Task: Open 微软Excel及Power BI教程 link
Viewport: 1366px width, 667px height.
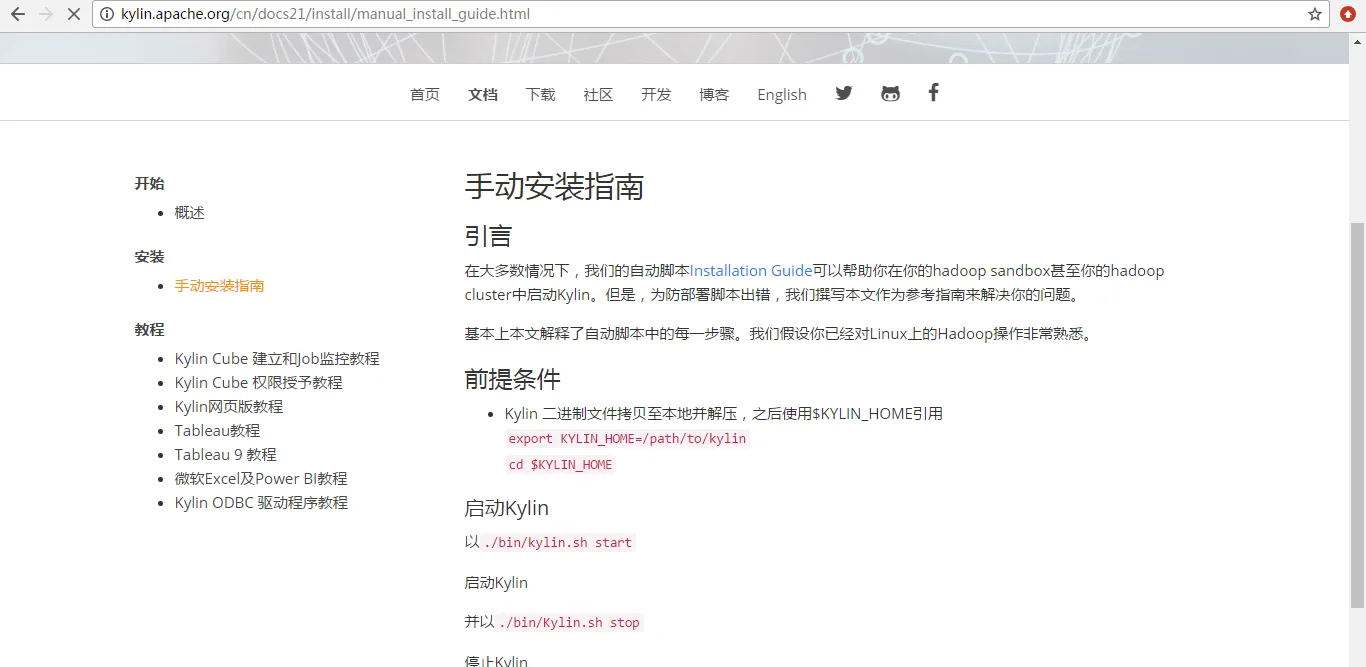Action: click(x=261, y=478)
